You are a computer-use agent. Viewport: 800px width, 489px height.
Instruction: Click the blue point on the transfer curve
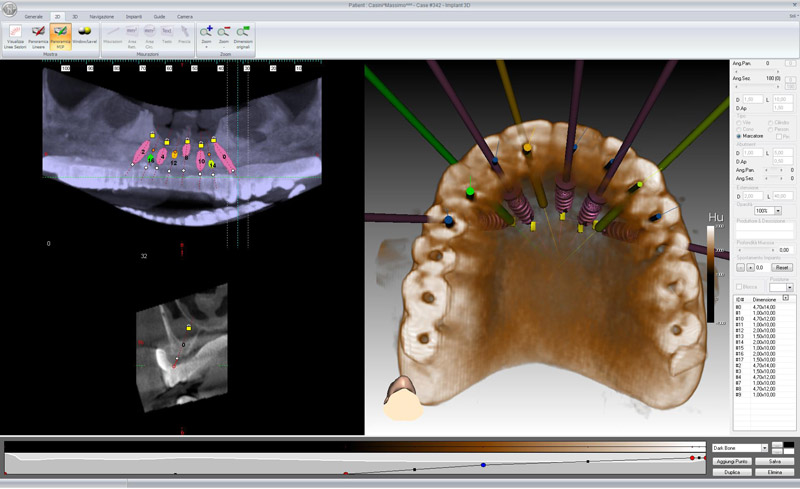point(483,465)
